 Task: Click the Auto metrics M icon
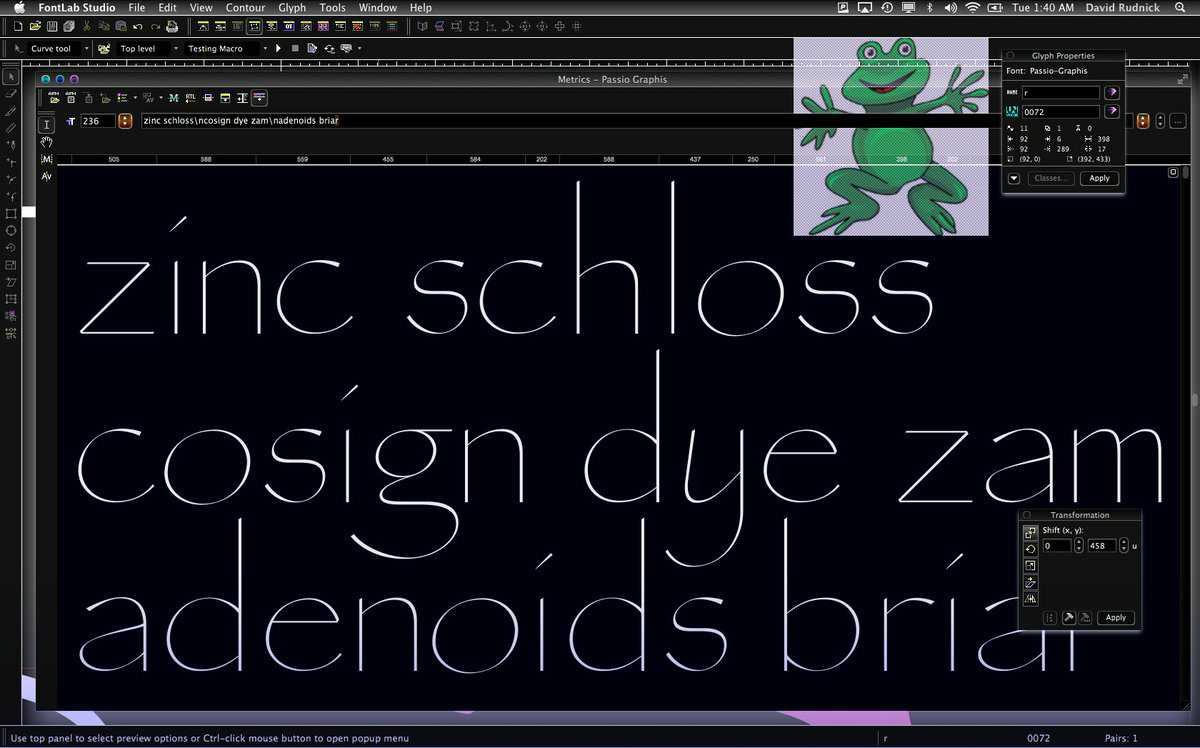(x=173, y=98)
